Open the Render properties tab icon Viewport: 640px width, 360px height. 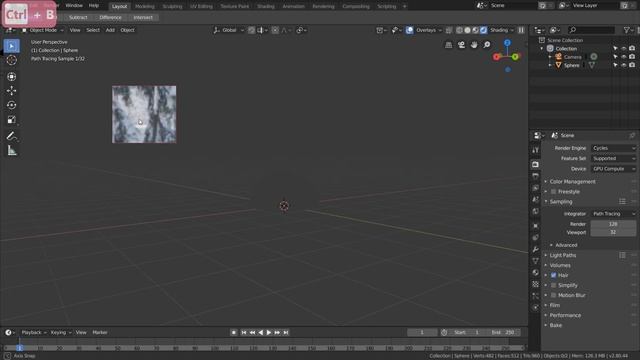pyautogui.click(x=536, y=164)
